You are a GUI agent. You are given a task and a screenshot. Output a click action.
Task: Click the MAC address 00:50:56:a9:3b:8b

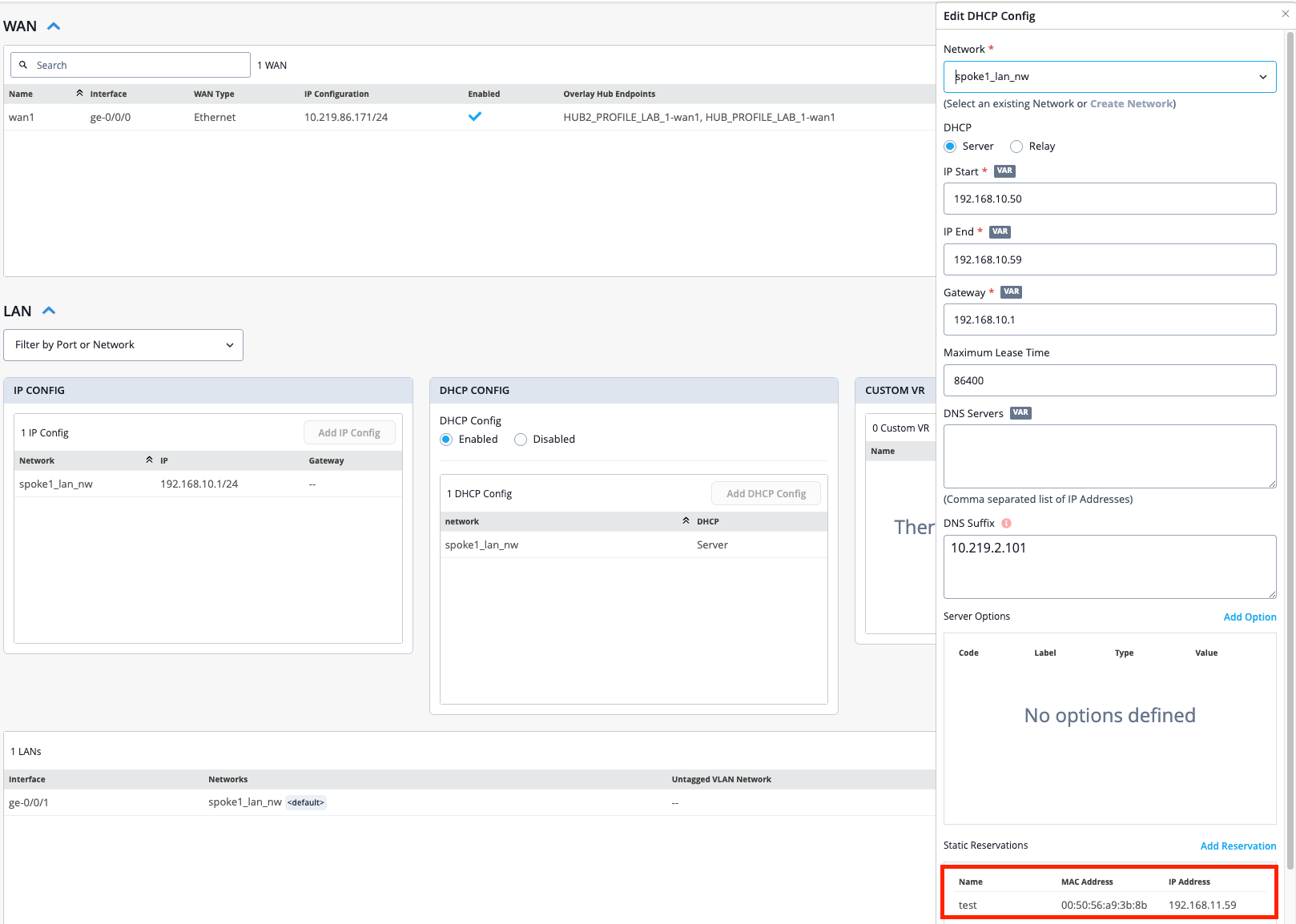point(1104,906)
